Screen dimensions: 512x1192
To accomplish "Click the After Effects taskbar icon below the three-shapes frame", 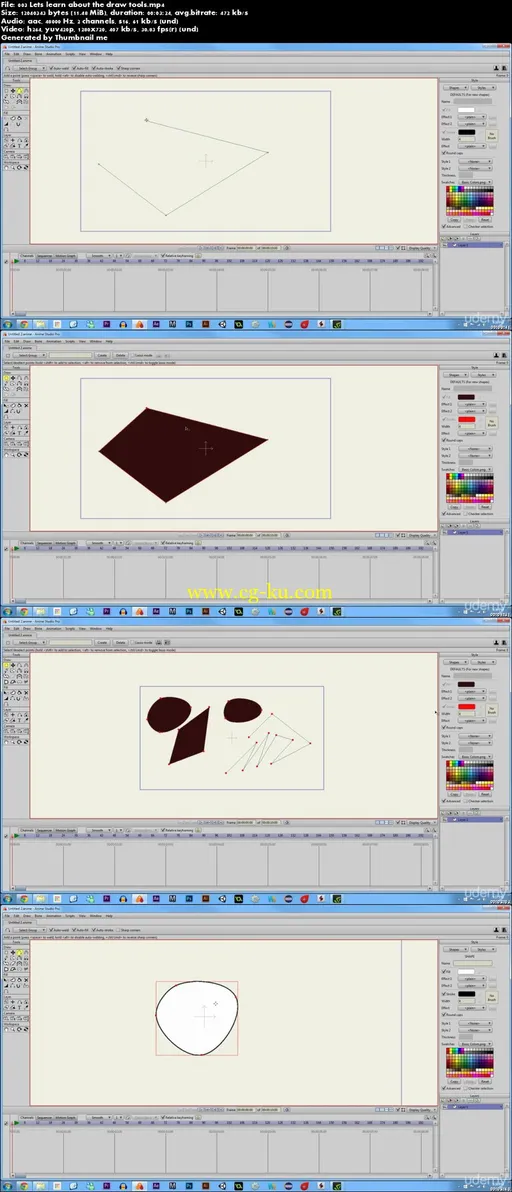I will (x=156, y=899).
